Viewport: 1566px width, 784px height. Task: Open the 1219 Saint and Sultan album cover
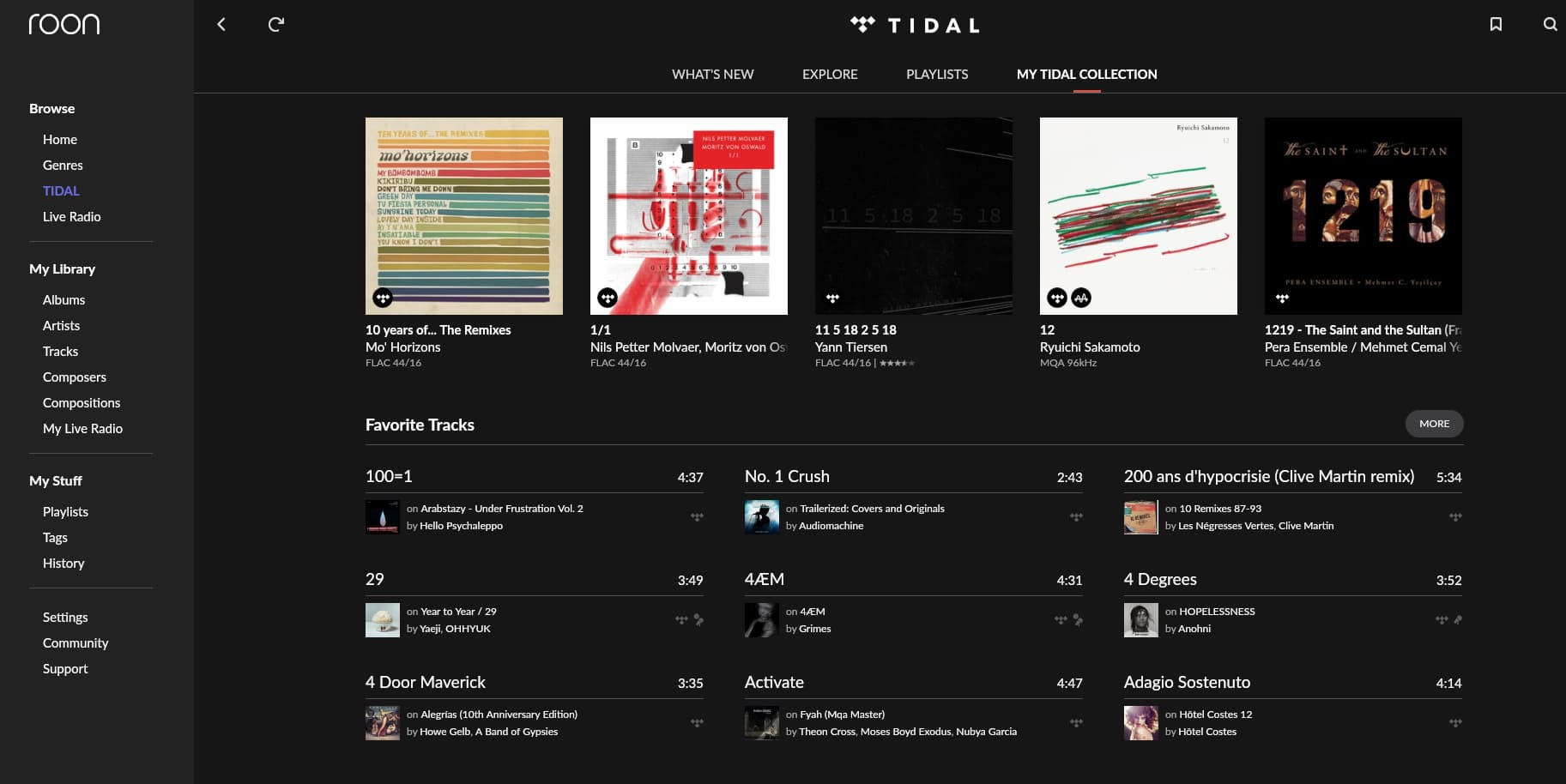point(1363,216)
